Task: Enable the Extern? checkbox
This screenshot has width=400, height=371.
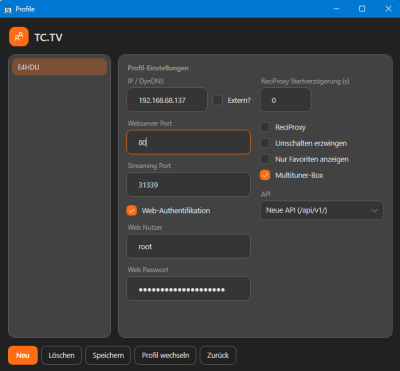Action: [x=217, y=100]
